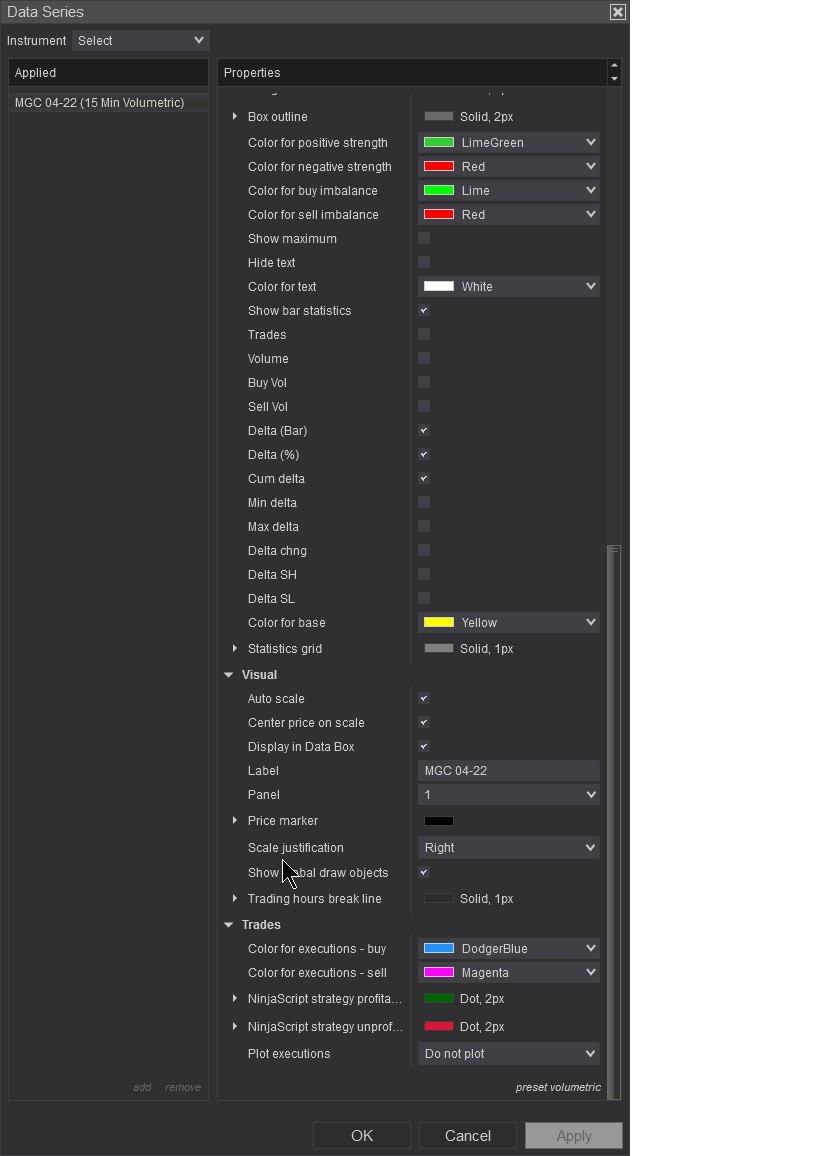This screenshot has width=813, height=1156.
Task: Expand the Statistics grid property
Action: pyautogui.click(x=235, y=649)
